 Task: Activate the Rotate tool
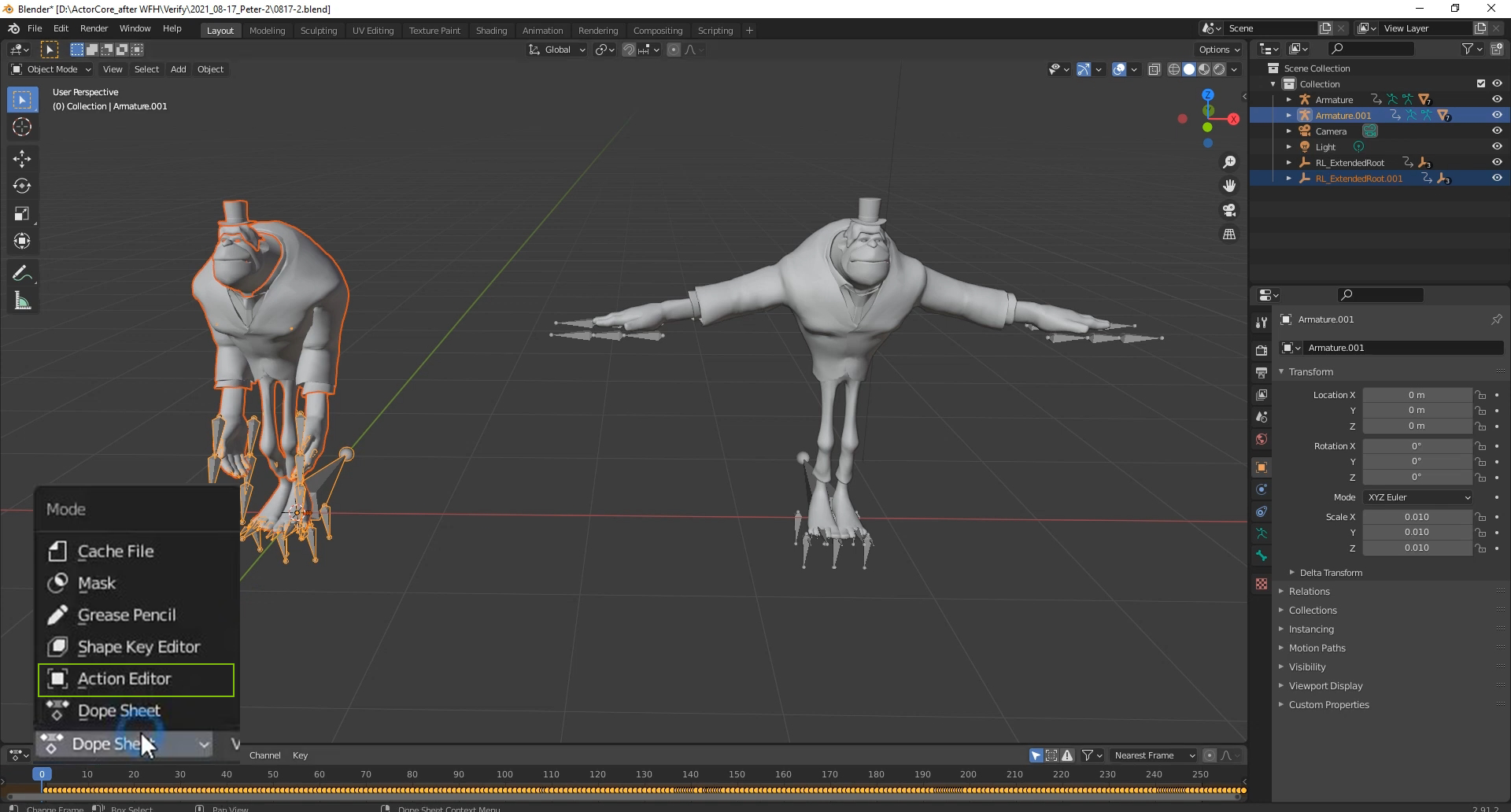pos(22,186)
